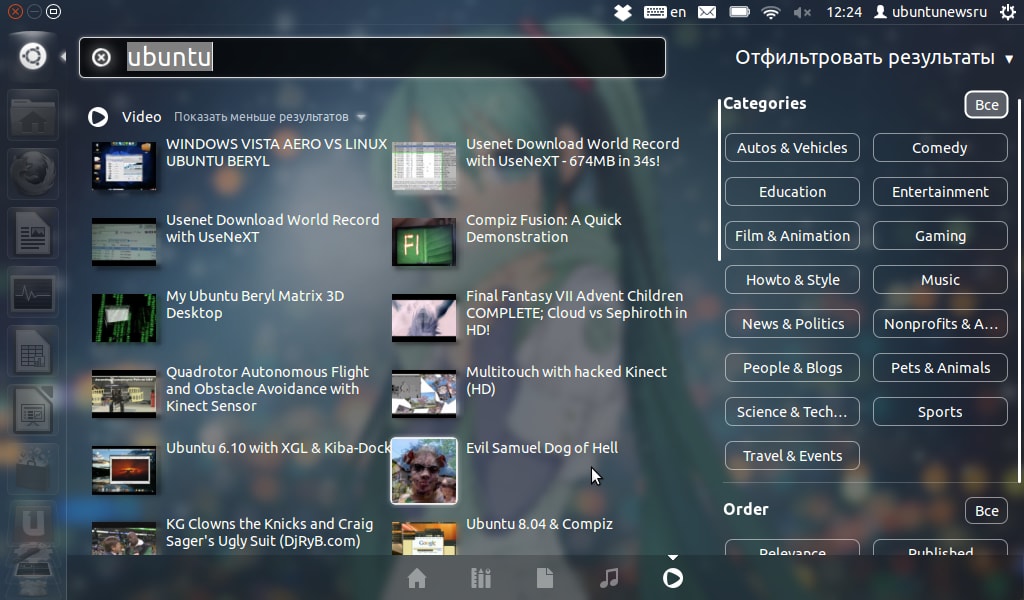Open the Wi-Fi network indicator
This screenshot has width=1024, height=600.
point(771,12)
